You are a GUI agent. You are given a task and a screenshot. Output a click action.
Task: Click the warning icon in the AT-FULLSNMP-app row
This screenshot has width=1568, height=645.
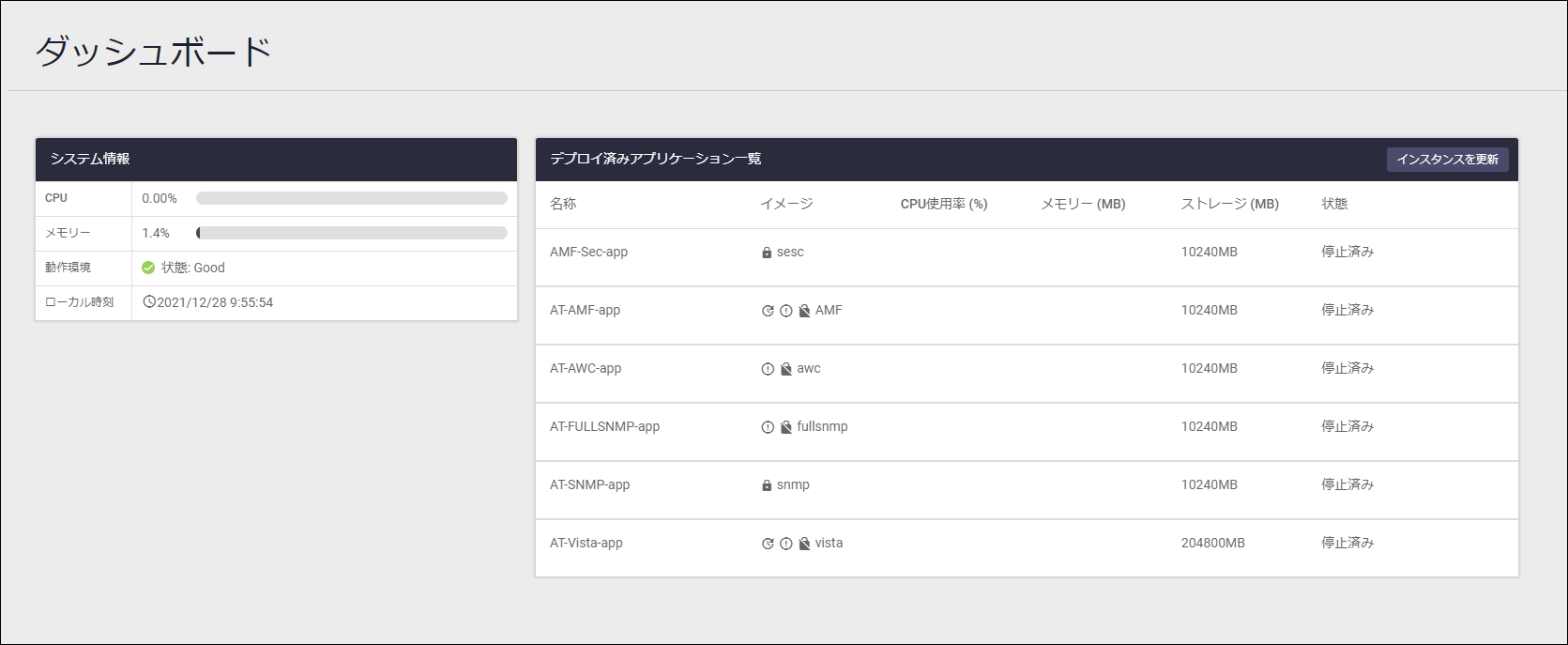click(768, 427)
